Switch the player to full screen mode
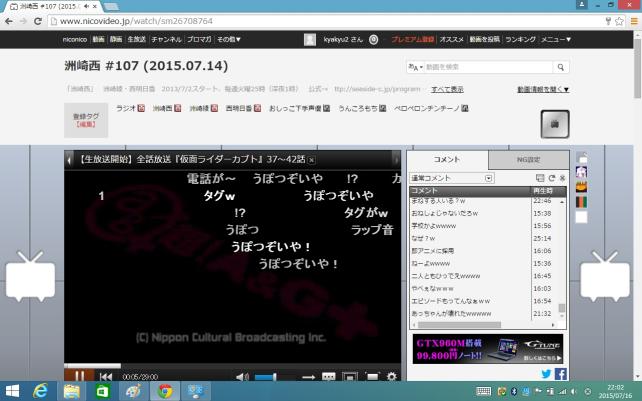This screenshot has width=642, height=401. coord(372,377)
